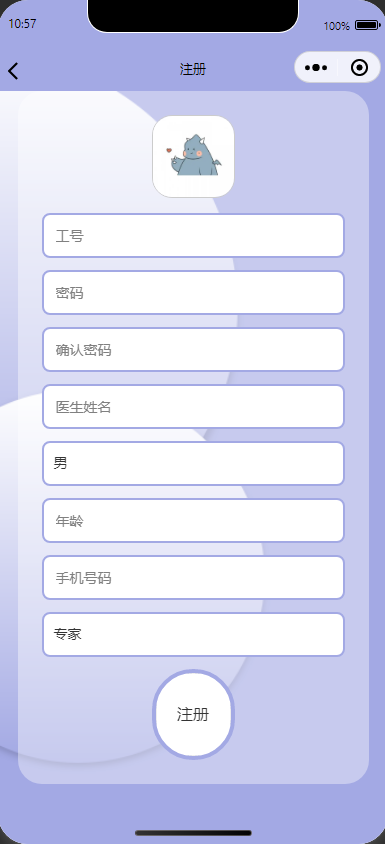Focus the 工号 input field
This screenshot has height=844, width=385.
(193, 236)
